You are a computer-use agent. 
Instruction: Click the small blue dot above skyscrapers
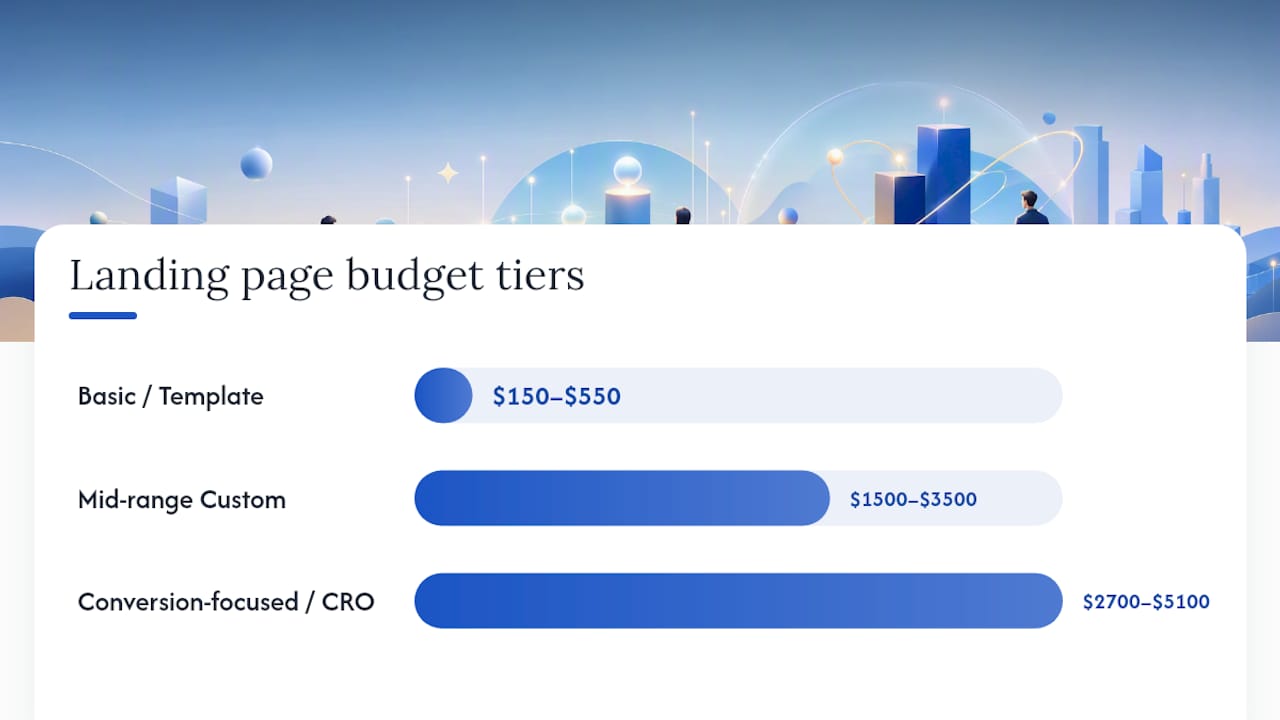tap(1048, 118)
